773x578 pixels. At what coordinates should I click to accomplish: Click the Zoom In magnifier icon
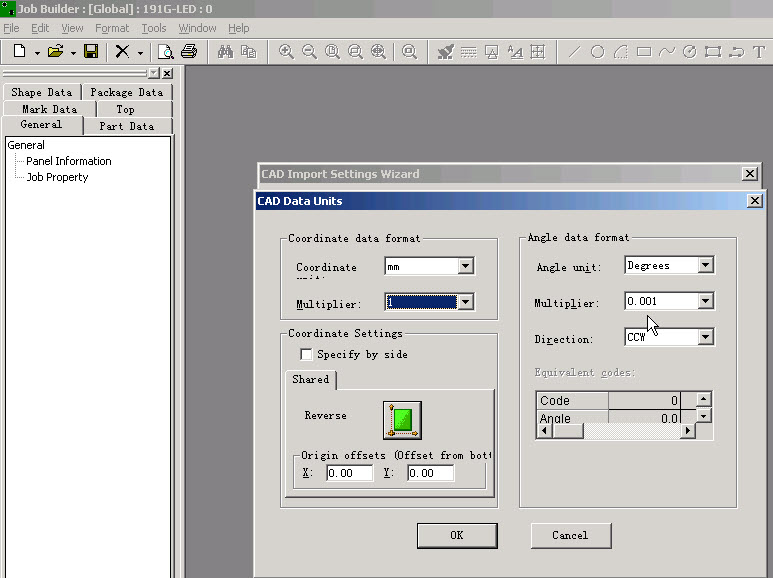pos(286,51)
